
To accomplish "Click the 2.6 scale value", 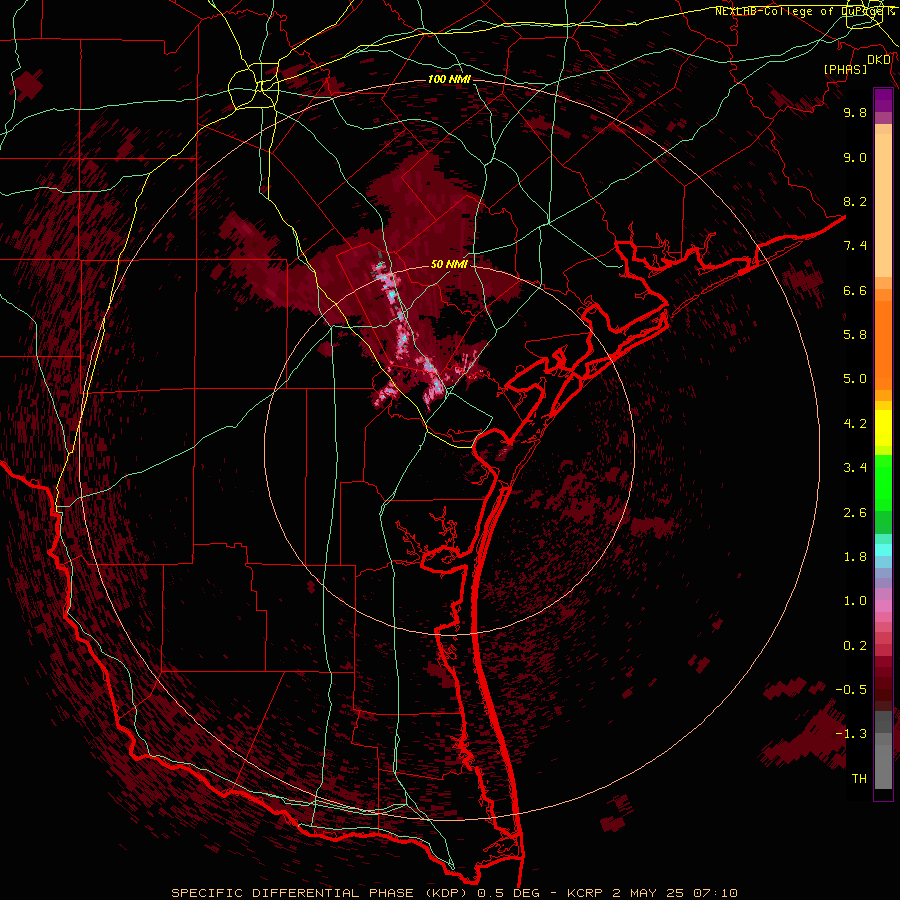I will pyautogui.click(x=855, y=513).
